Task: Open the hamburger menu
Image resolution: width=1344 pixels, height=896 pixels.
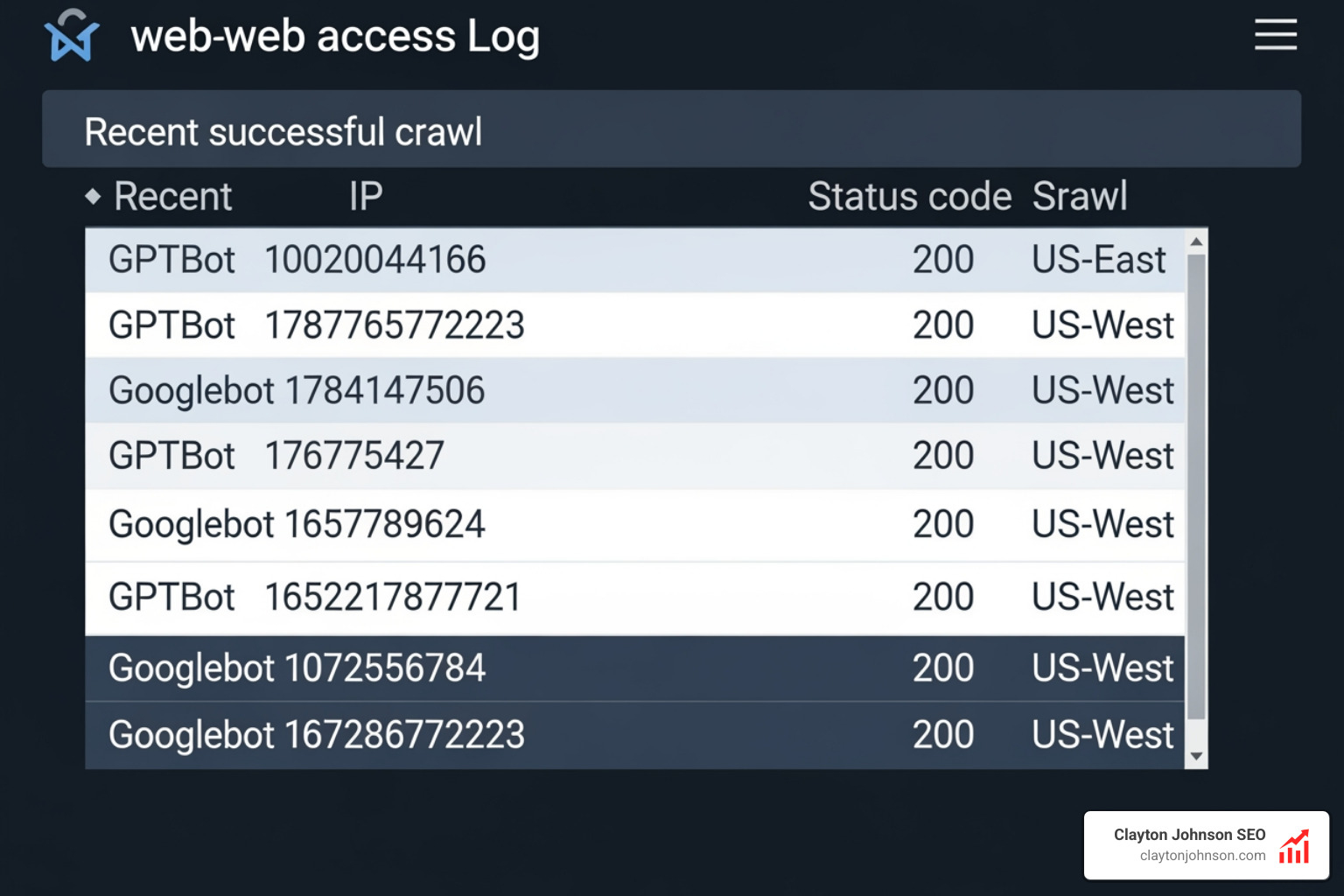Action: point(1275,35)
